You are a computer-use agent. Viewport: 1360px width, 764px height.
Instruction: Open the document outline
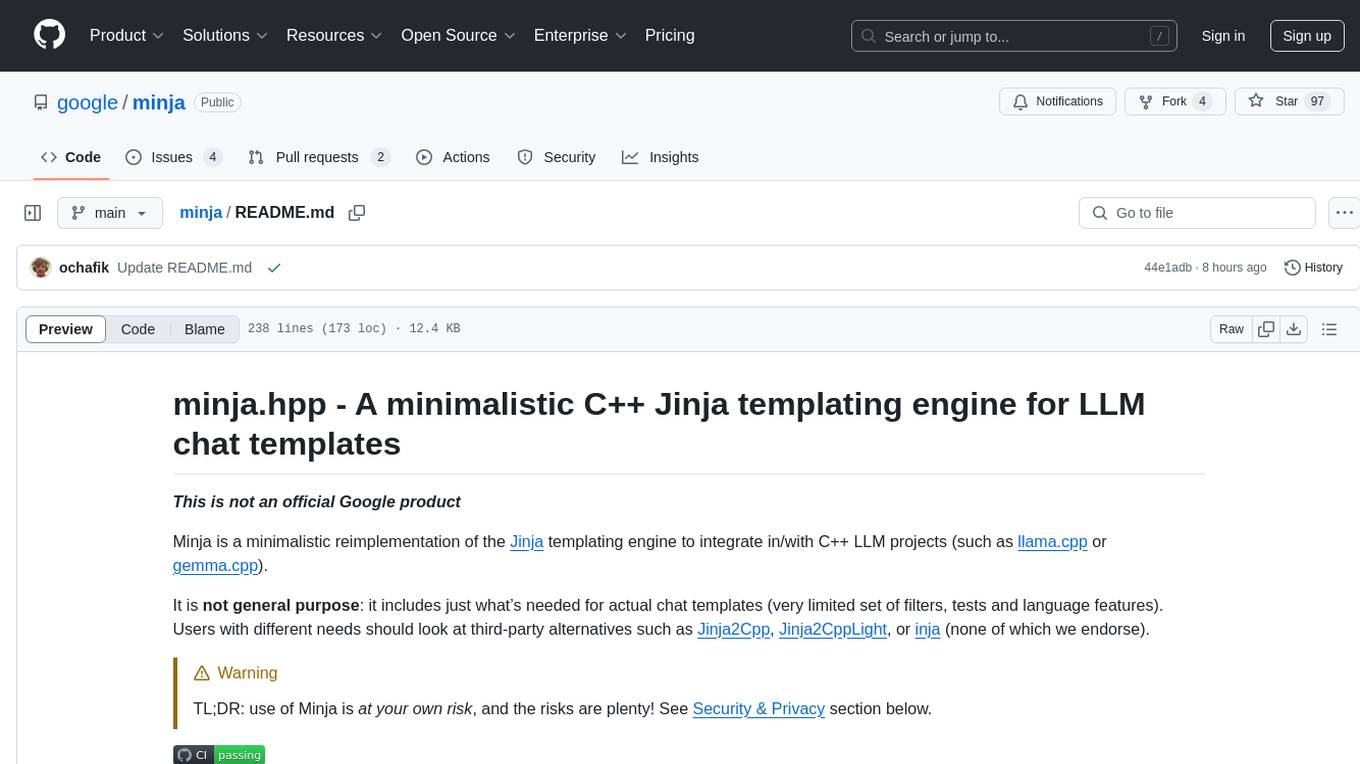[x=1329, y=329]
